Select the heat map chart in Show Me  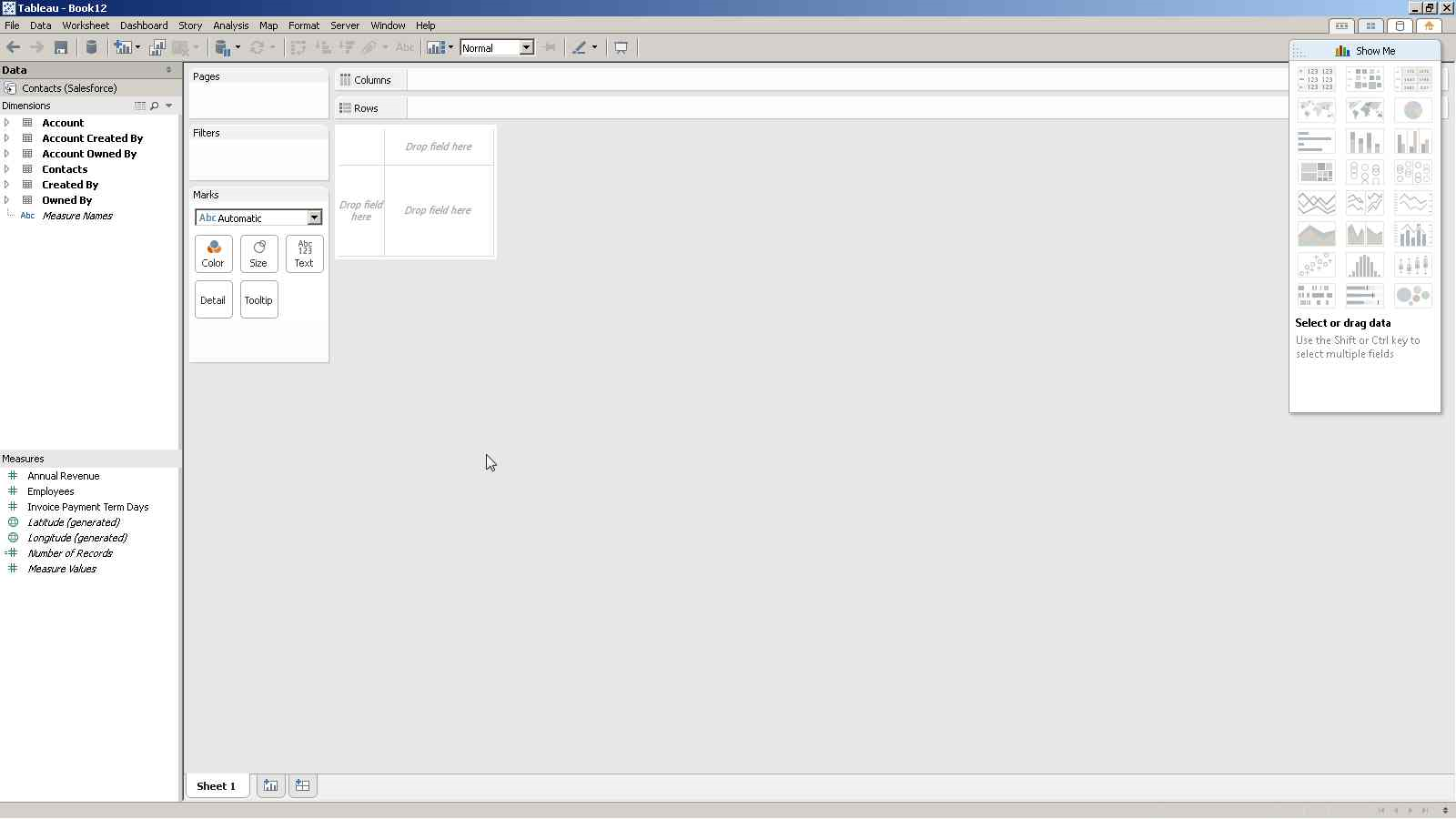point(1364,79)
